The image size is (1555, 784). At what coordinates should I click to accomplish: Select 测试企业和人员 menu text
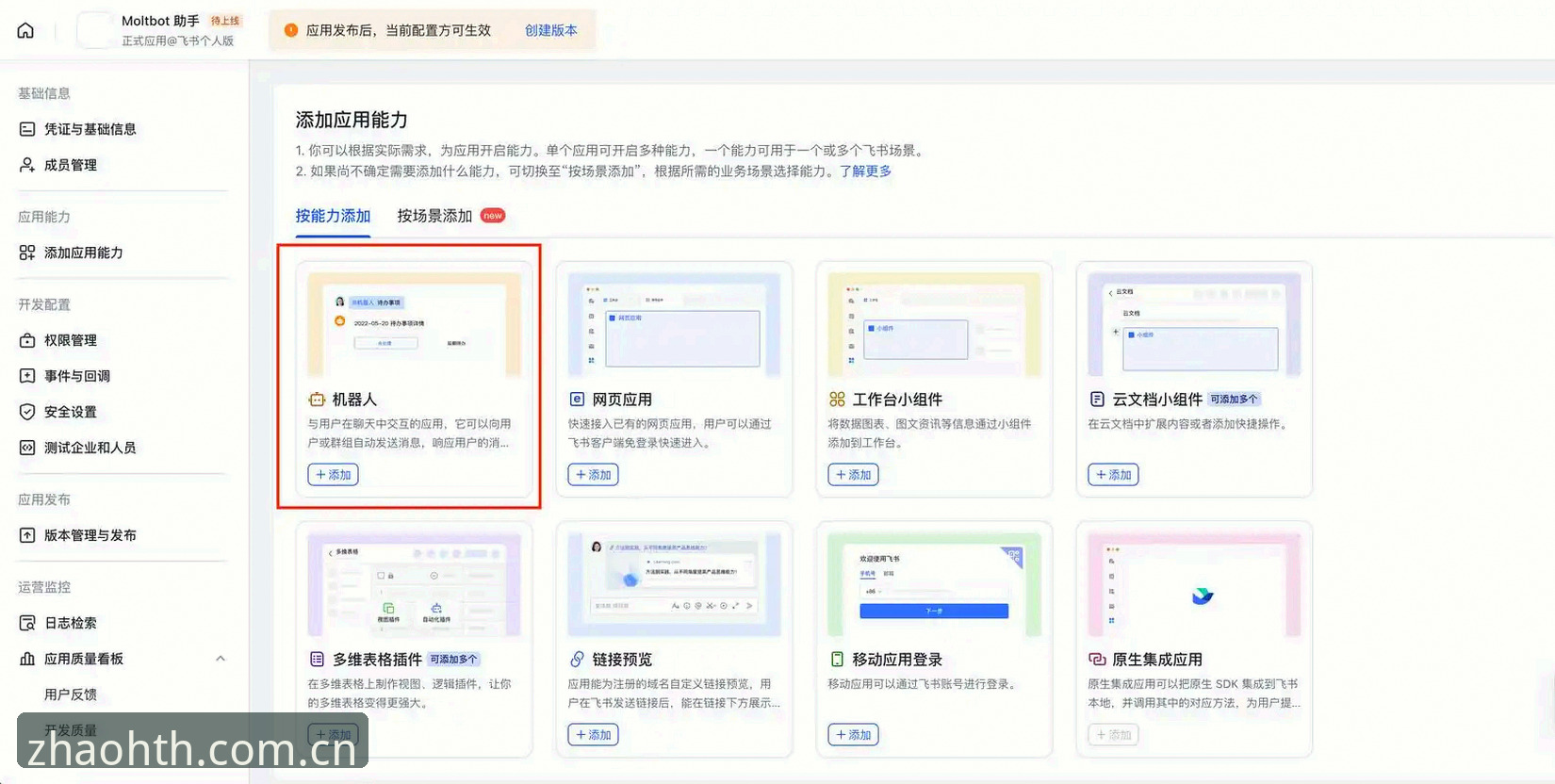90,448
